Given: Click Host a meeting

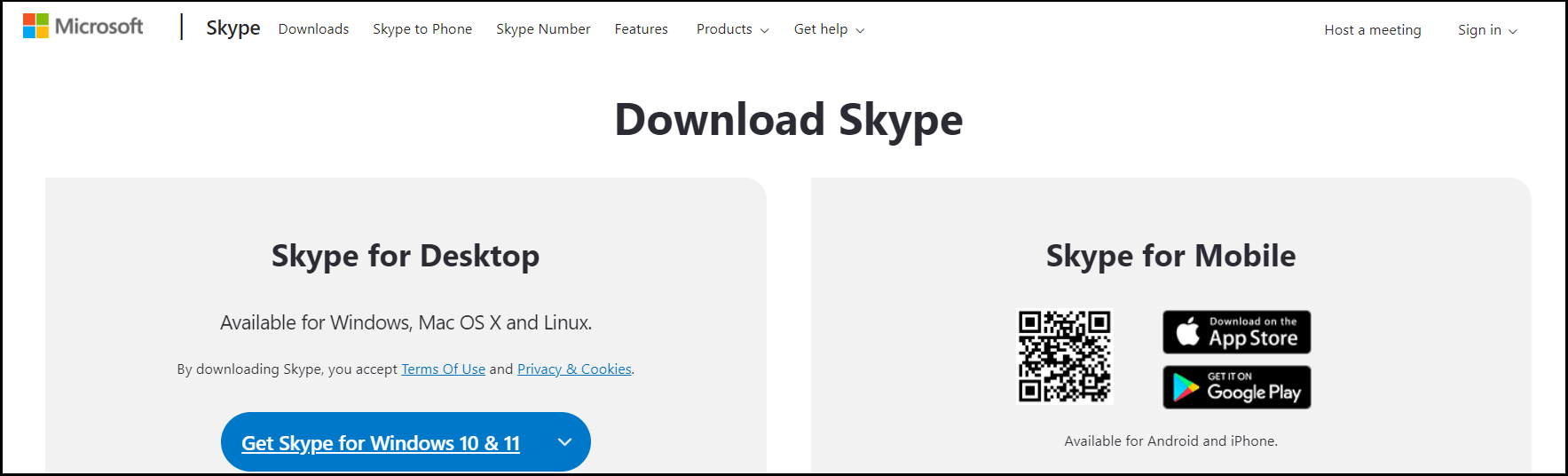Looking at the screenshot, I should point(1372,30).
